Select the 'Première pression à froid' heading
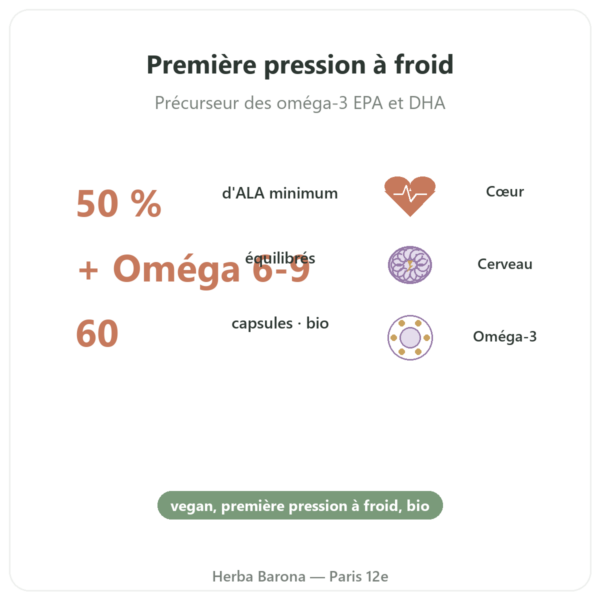Image resolution: width=600 pixels, height=600 pixels. tap(300, 65)
